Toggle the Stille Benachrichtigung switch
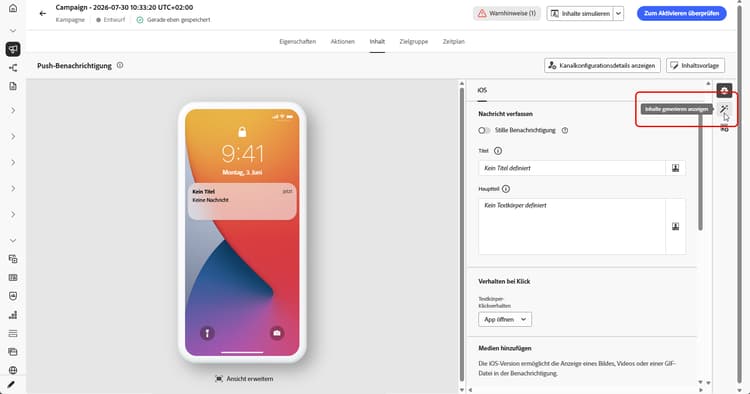Screen dimensions: 750x394 [x=484, y=130]
